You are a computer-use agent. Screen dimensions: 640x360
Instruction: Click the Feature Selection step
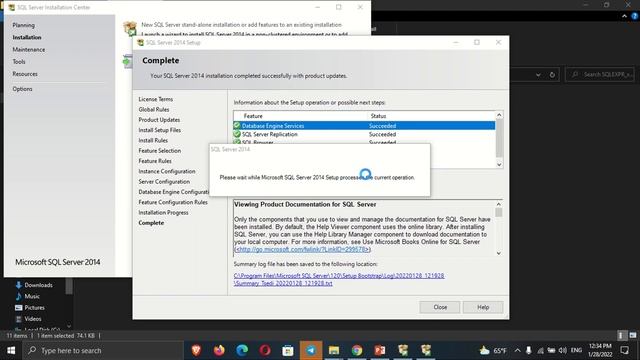[x=160, y=151]
